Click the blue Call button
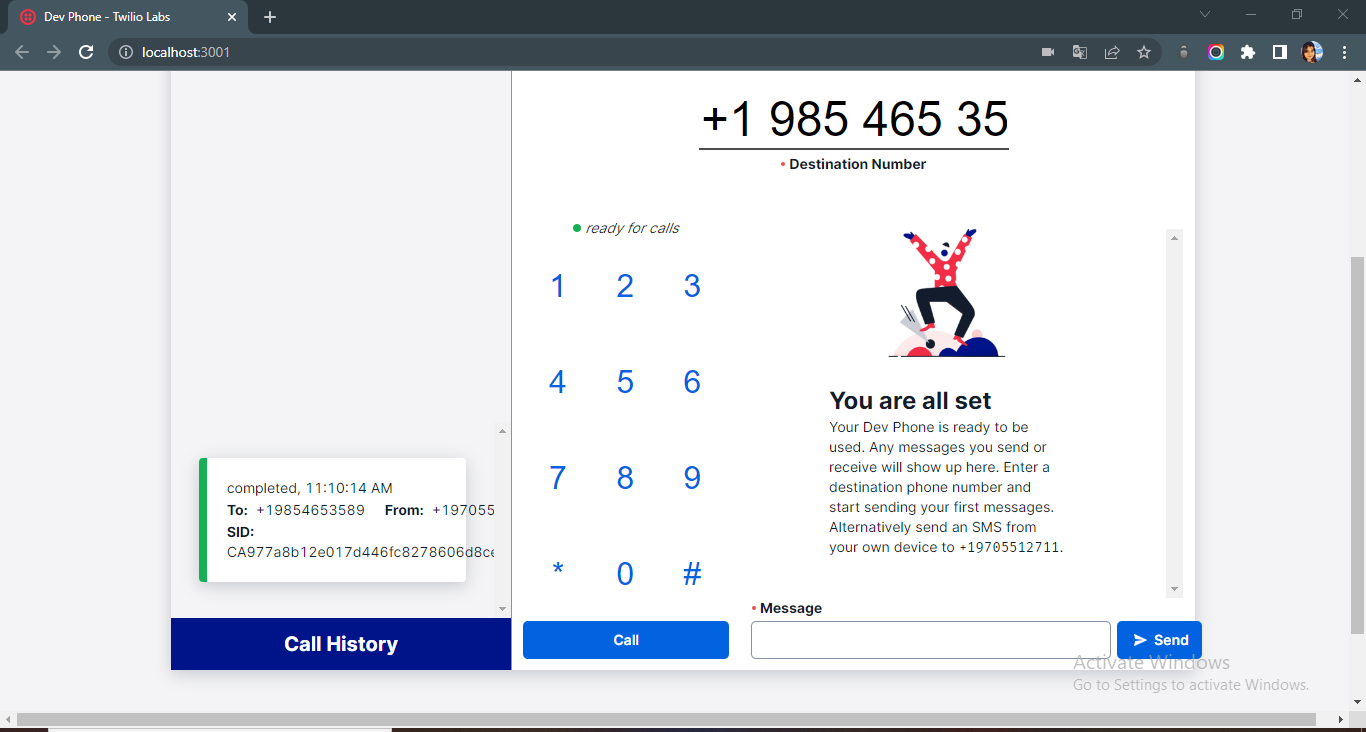This screenshot has height=732, width=1366. [x=626, y=640]
